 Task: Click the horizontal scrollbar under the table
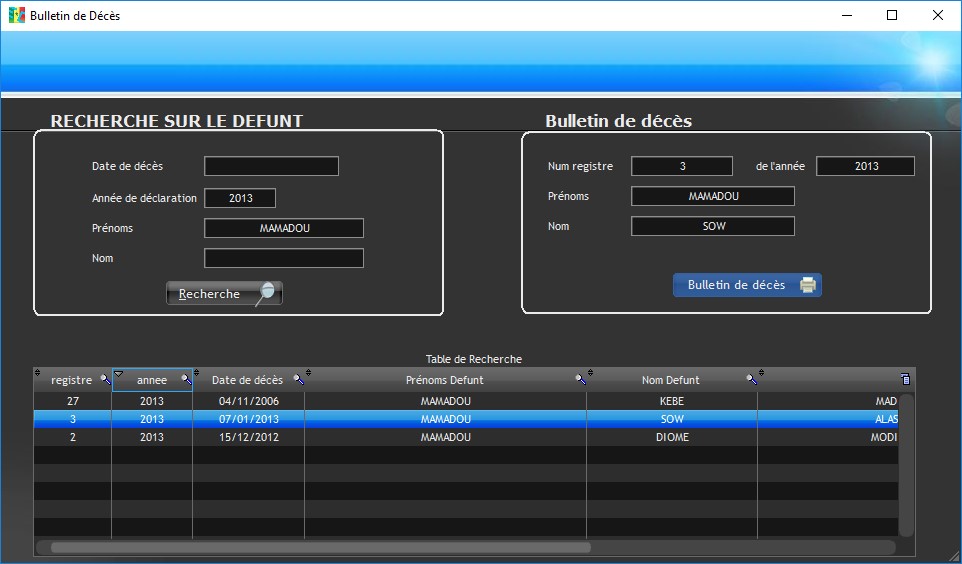(320, 547)
